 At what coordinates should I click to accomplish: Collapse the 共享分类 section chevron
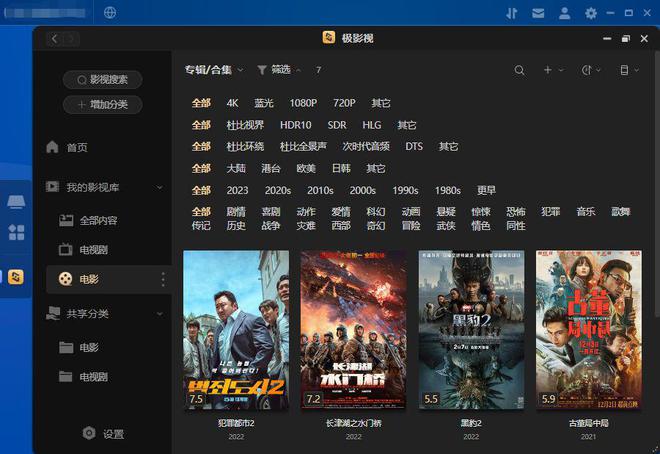point(160,313)
